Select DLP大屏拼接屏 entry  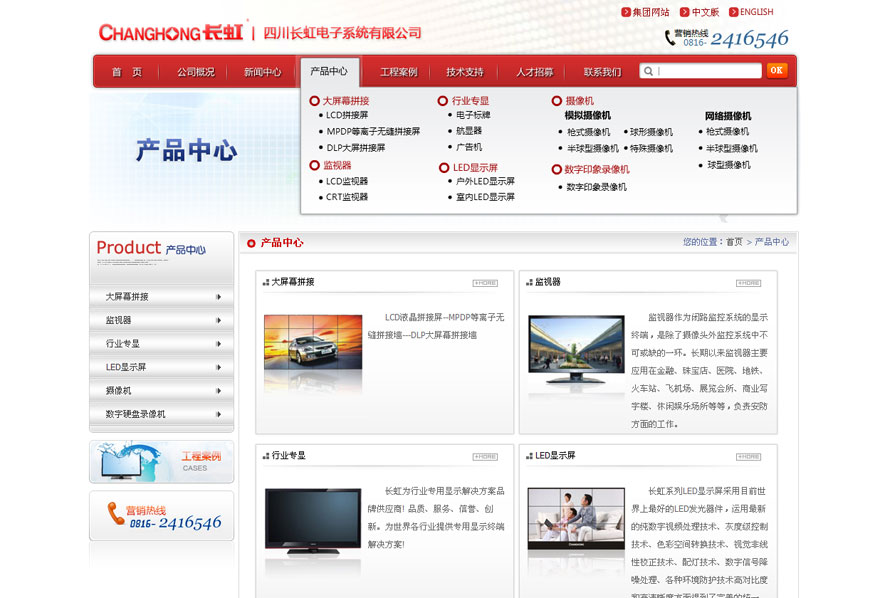[356, 148]
